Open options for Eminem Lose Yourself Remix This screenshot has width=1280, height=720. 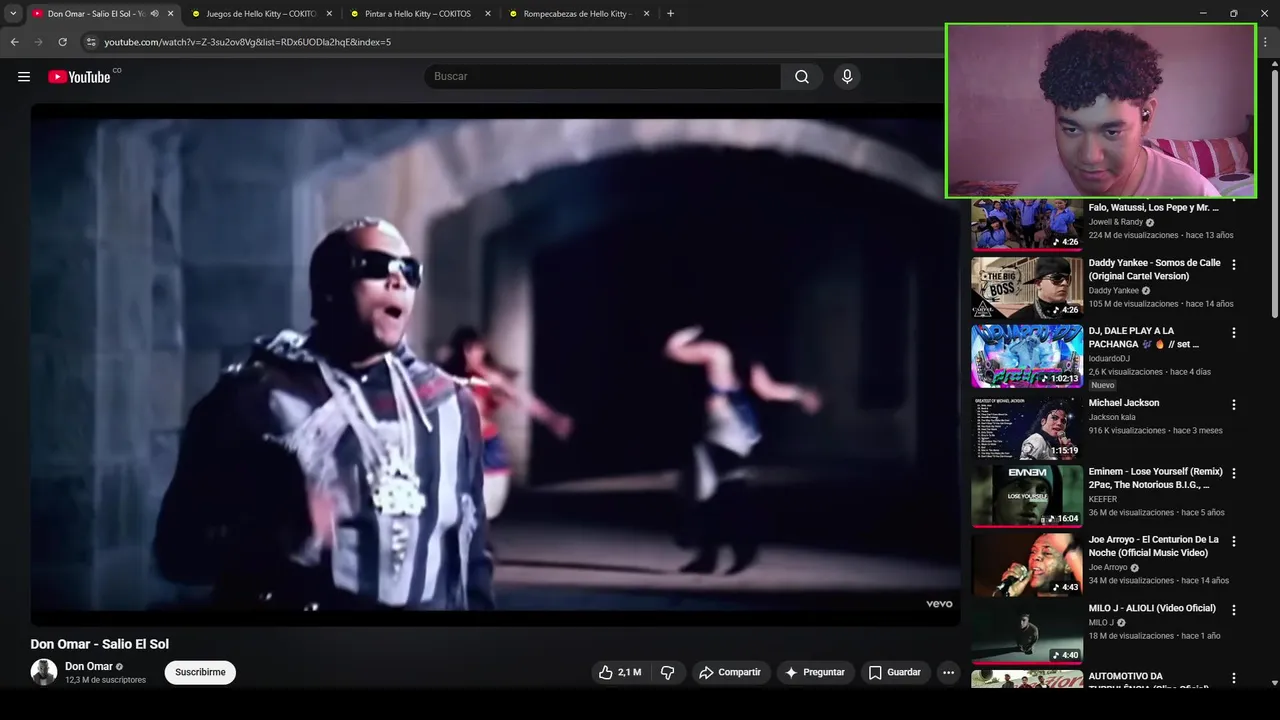[1234, 473]
